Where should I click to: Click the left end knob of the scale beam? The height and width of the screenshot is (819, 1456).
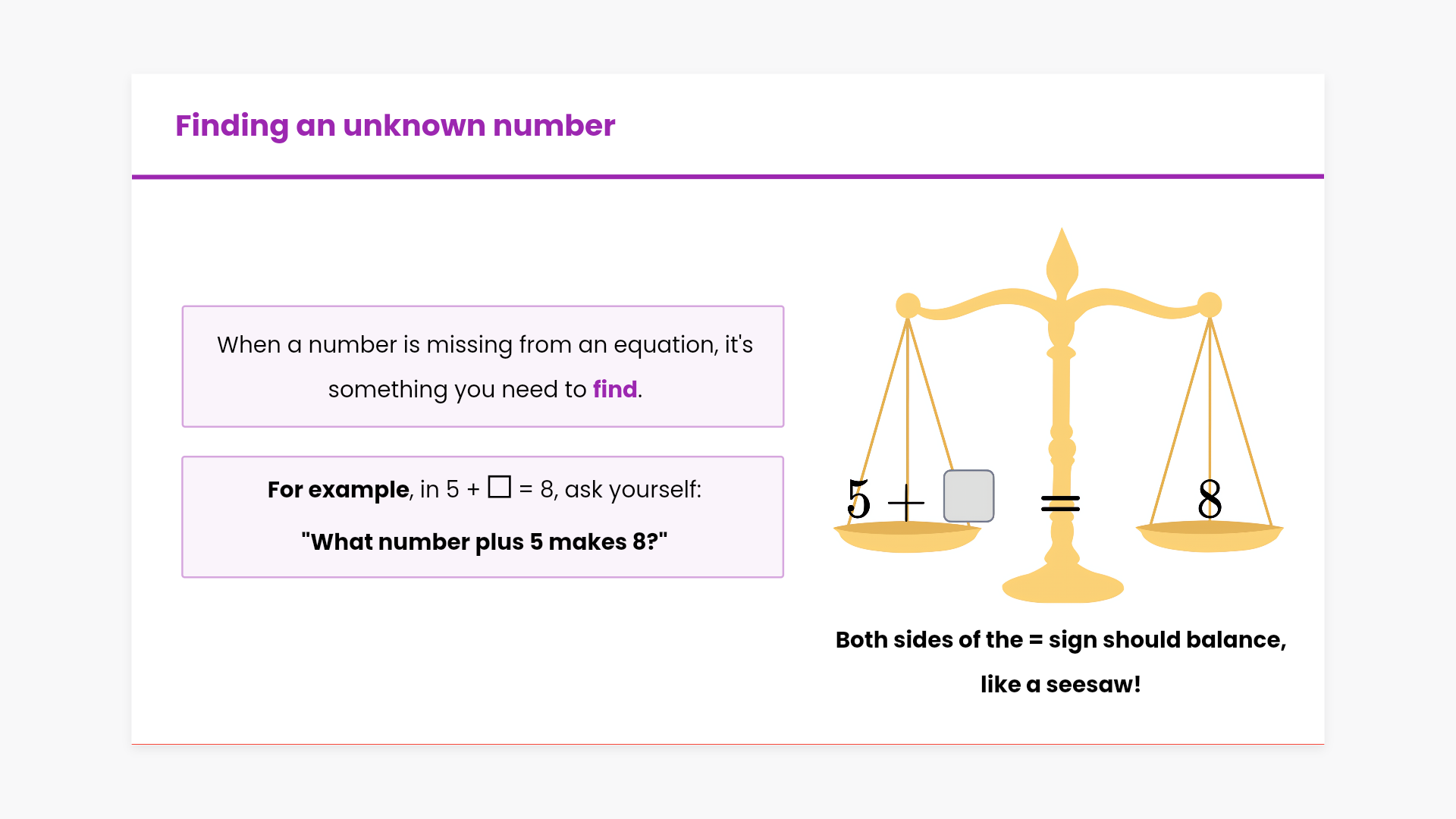(908, 305)
